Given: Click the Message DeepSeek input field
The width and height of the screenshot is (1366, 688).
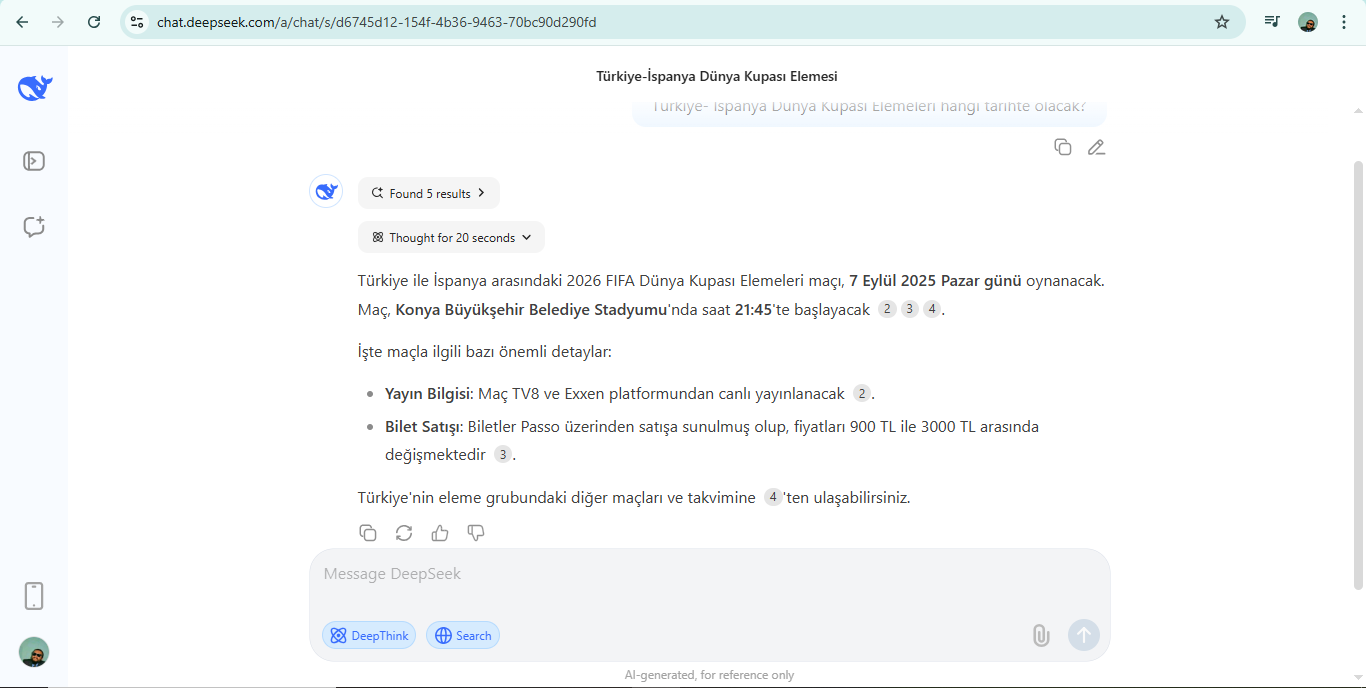Looking at the screenshot, I should pyautogui.click(x=709, y=575).
